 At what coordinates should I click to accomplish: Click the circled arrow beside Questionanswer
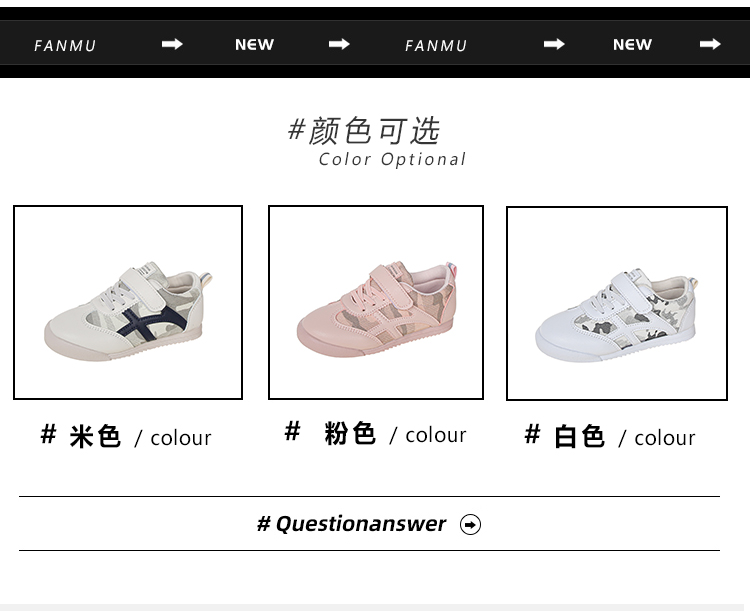(x=470, y=524)
